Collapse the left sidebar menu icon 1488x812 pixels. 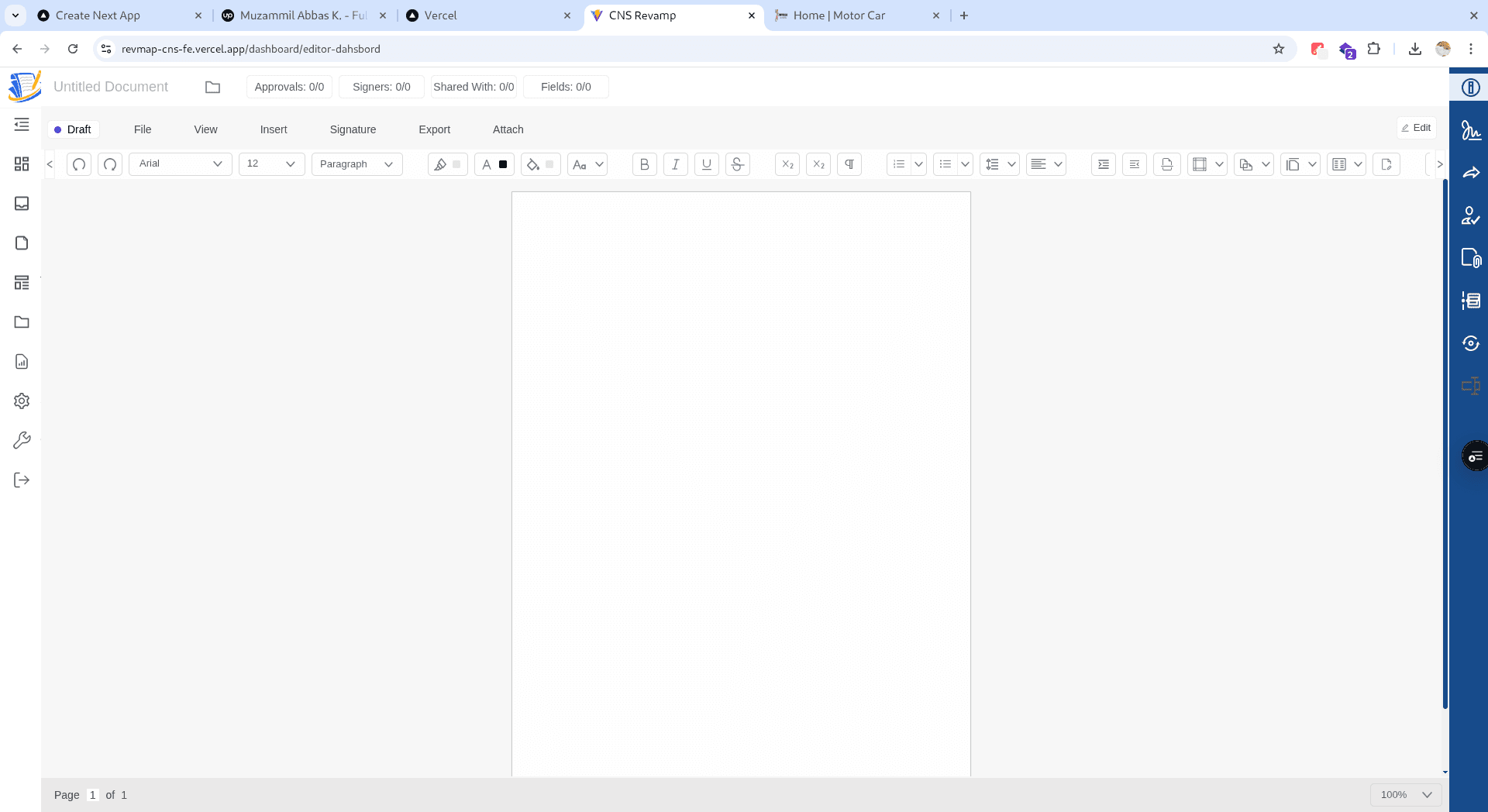click(22, 125)
